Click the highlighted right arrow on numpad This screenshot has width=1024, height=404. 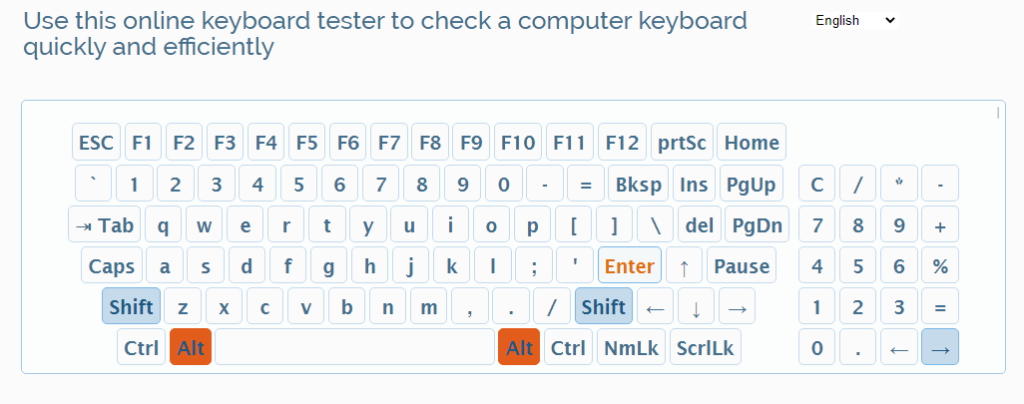(x=940, y=348)
